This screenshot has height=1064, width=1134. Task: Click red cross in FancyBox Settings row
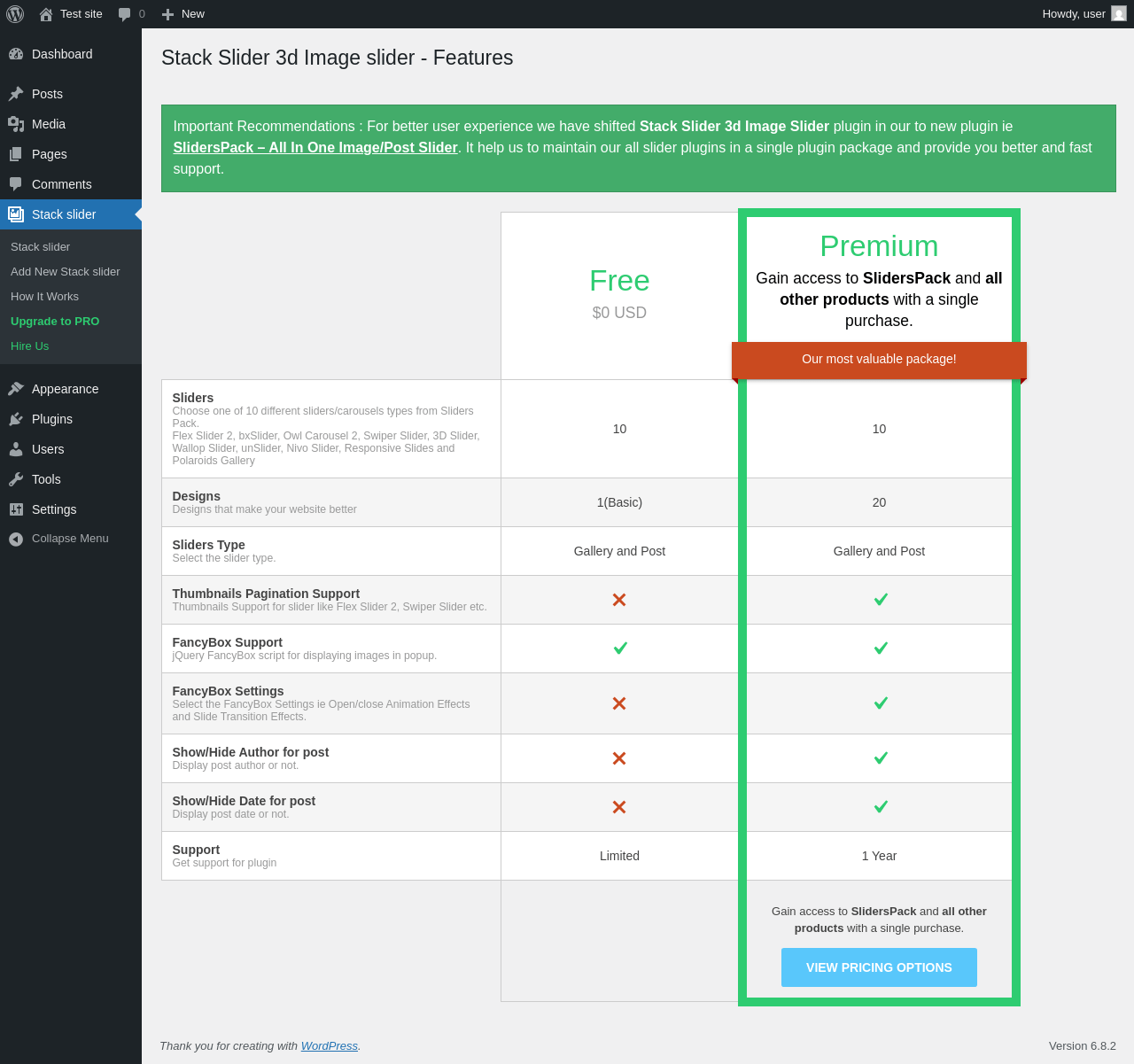click(619, 703)
